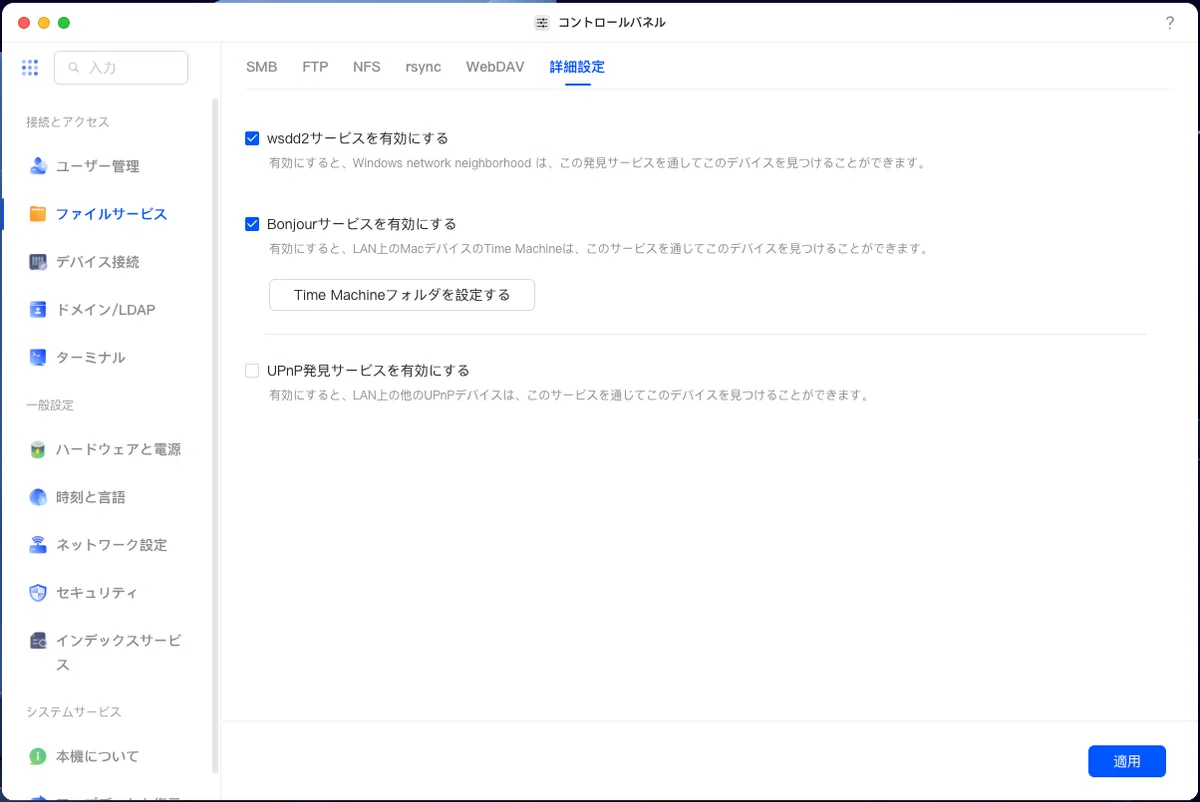Click the ユーザー管理 user icon

pyautogui.click(x=38, y=166)
